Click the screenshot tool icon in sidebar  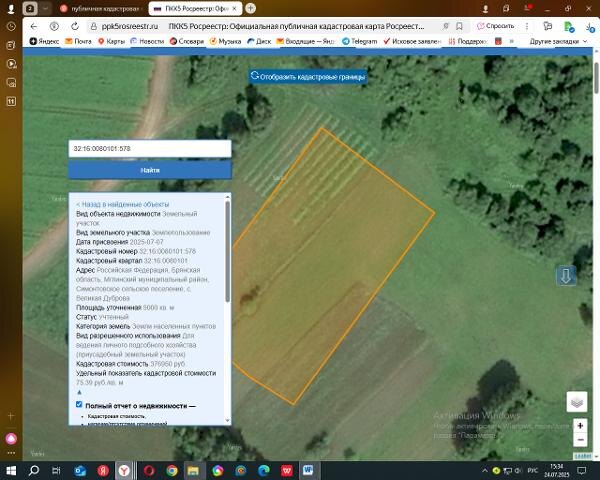[x=11, y=82]
